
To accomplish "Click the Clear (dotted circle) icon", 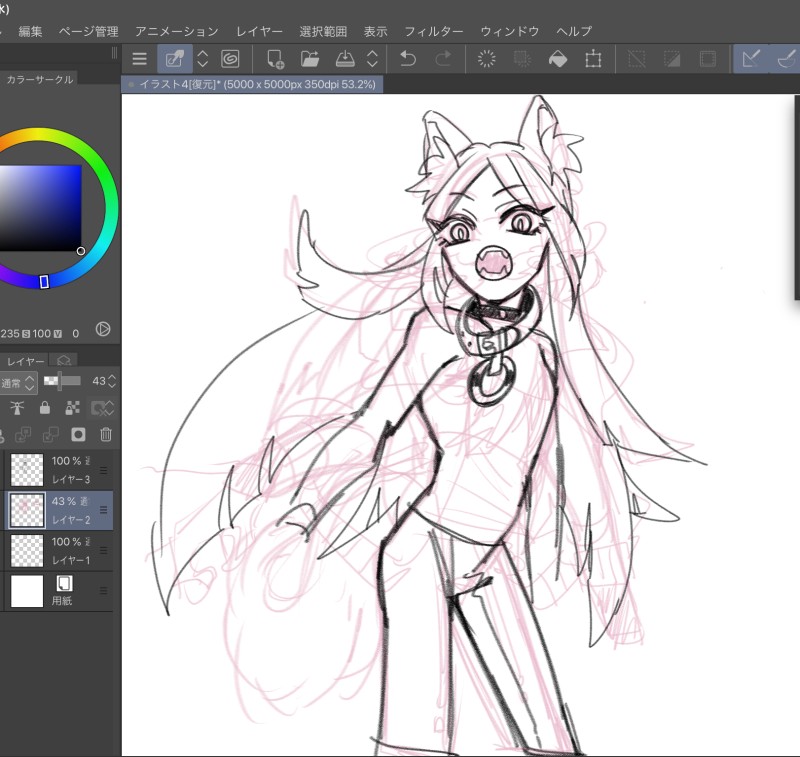I will [486, 59].
